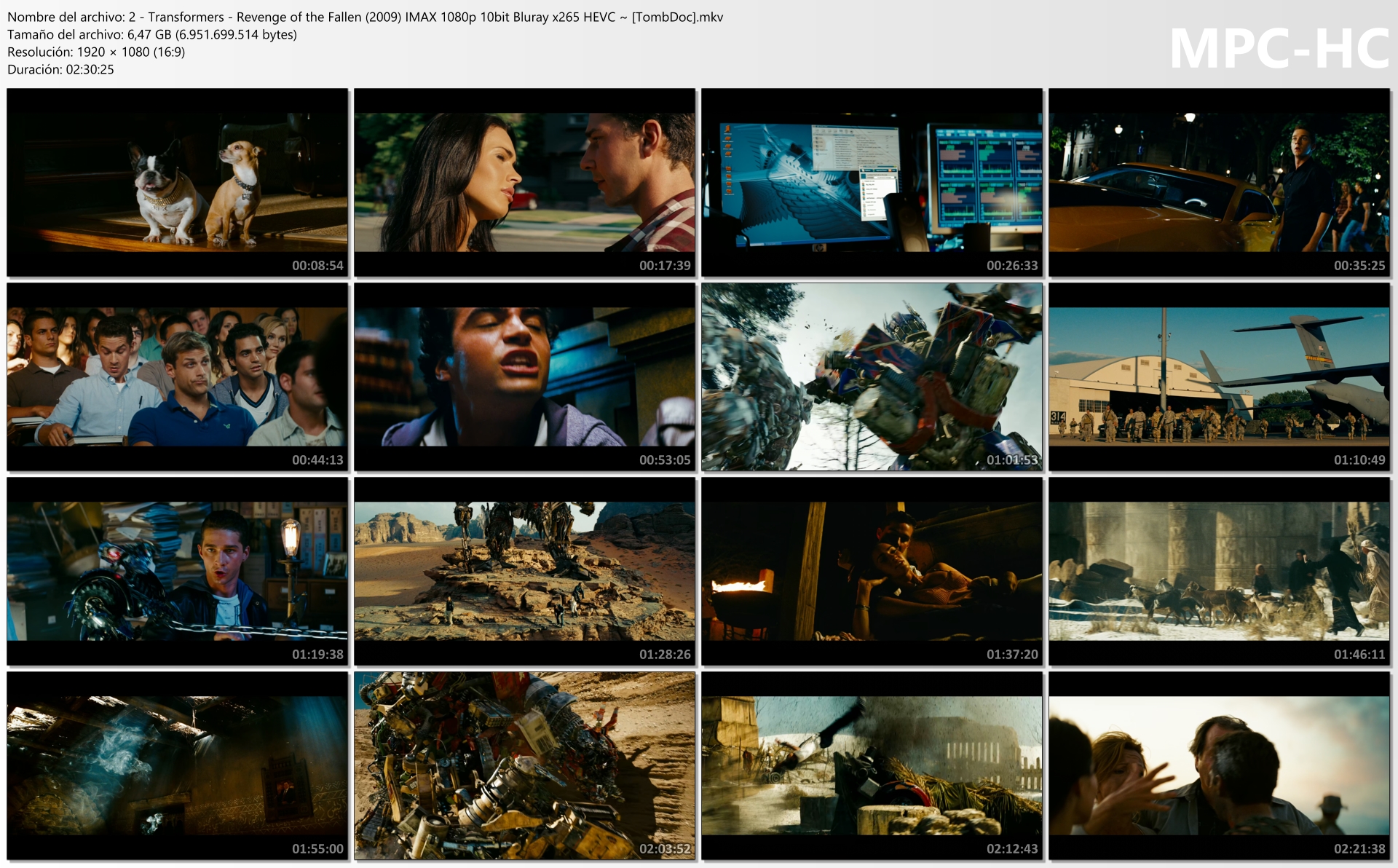Viewport: 1398px width, 868px height.
Task: Pick the scrap metal robot frame at 02:03:52
Action: tap(524, 765)
